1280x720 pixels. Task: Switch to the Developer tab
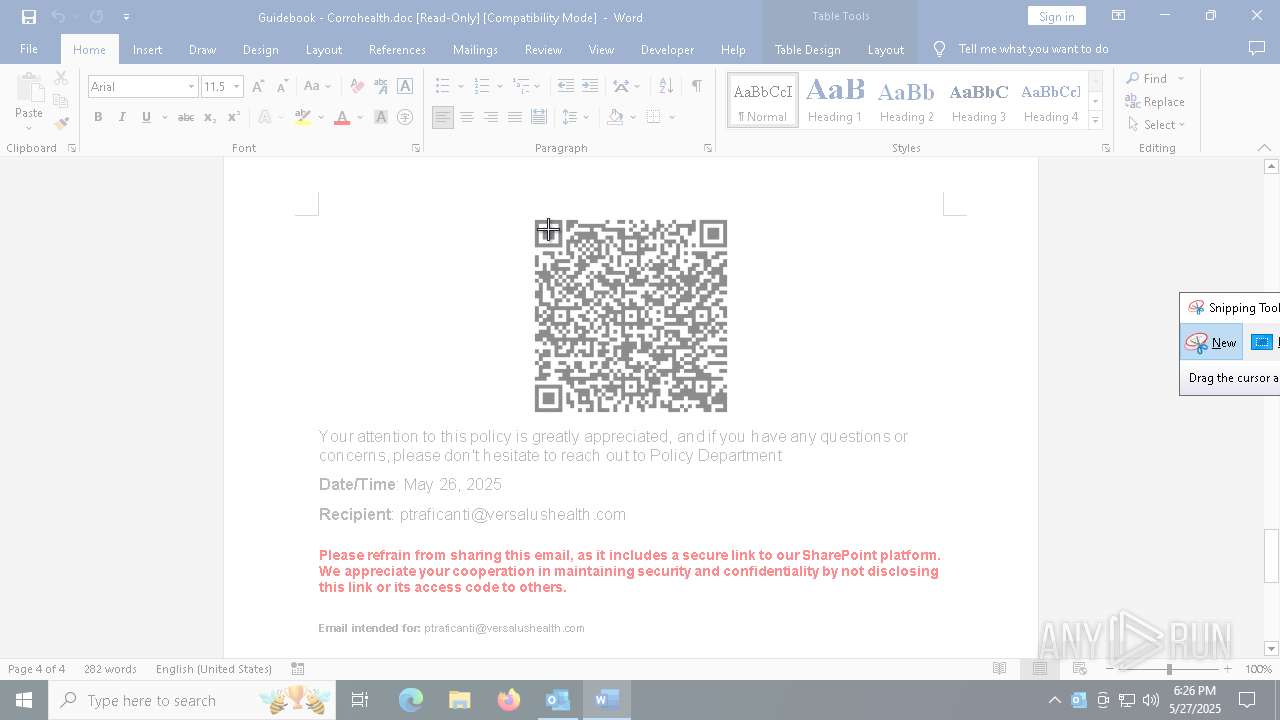point(667,49)
